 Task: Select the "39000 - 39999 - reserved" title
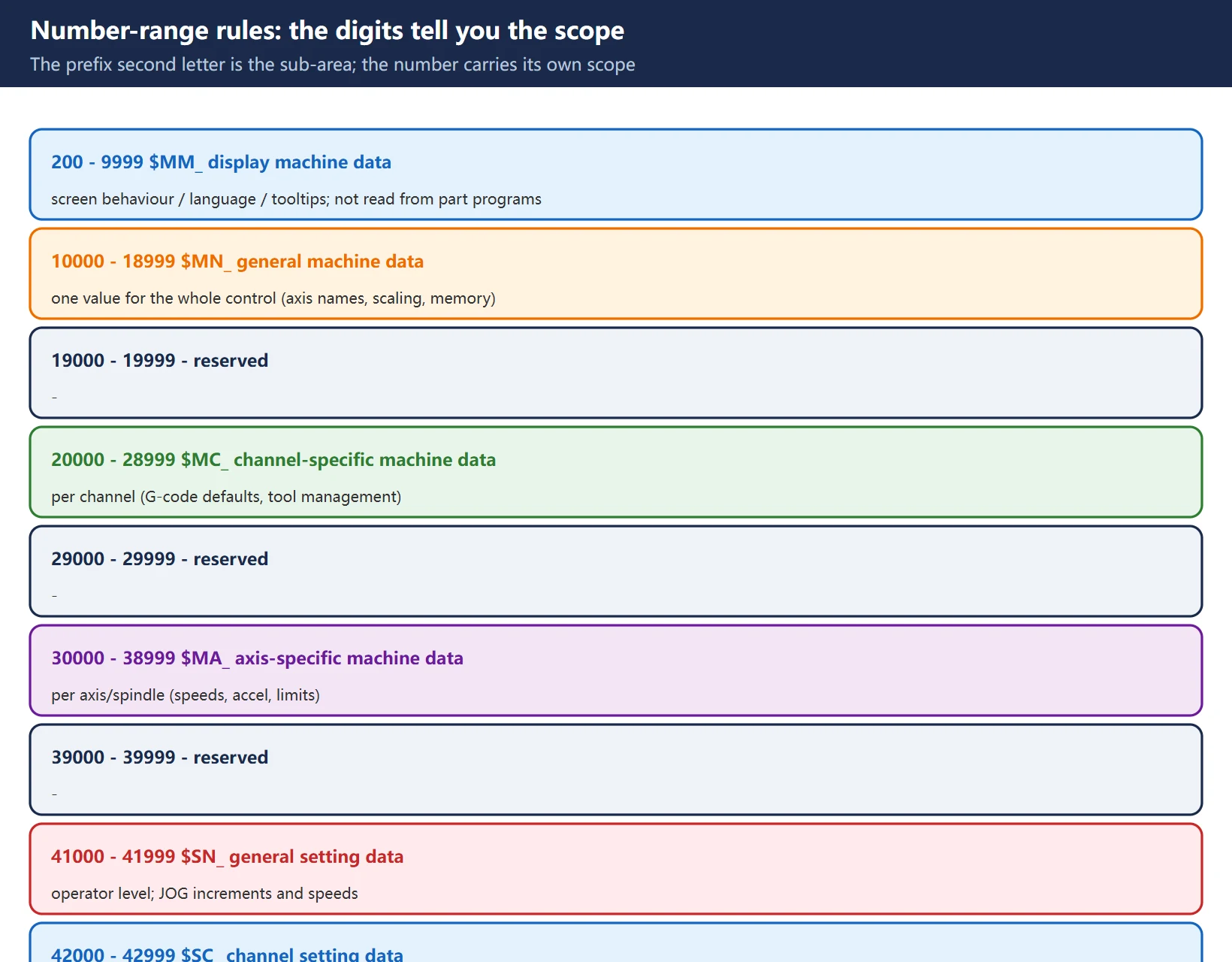coord(159,758)
